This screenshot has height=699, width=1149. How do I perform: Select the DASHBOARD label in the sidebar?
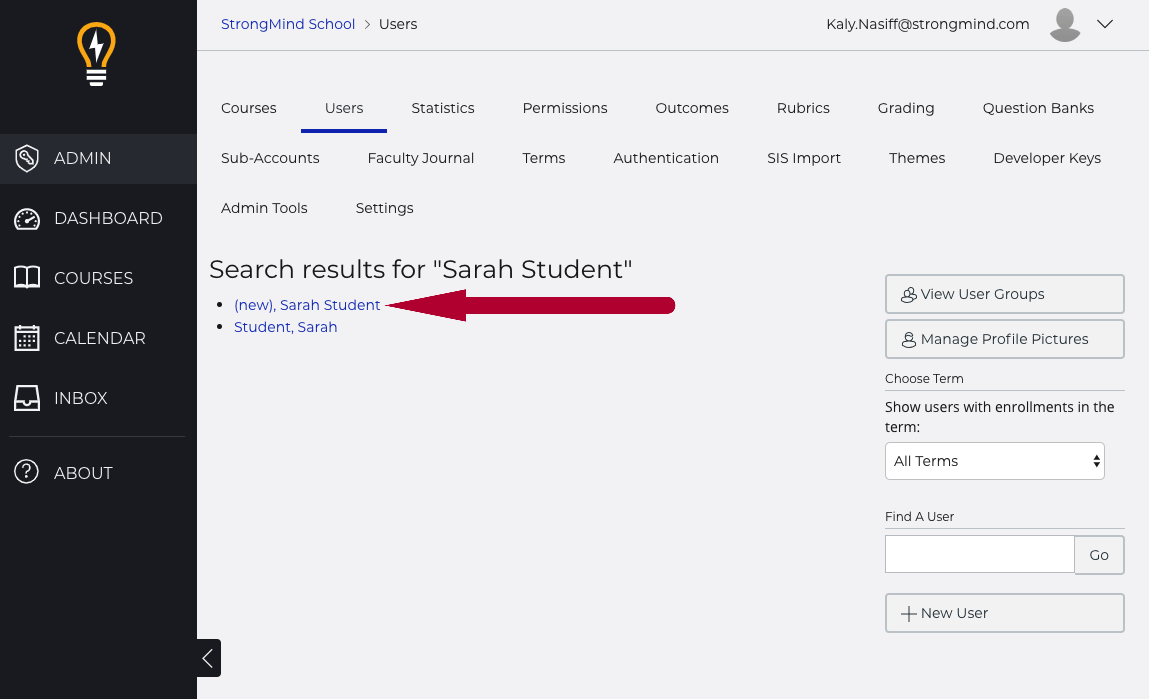tap(108, 218)
